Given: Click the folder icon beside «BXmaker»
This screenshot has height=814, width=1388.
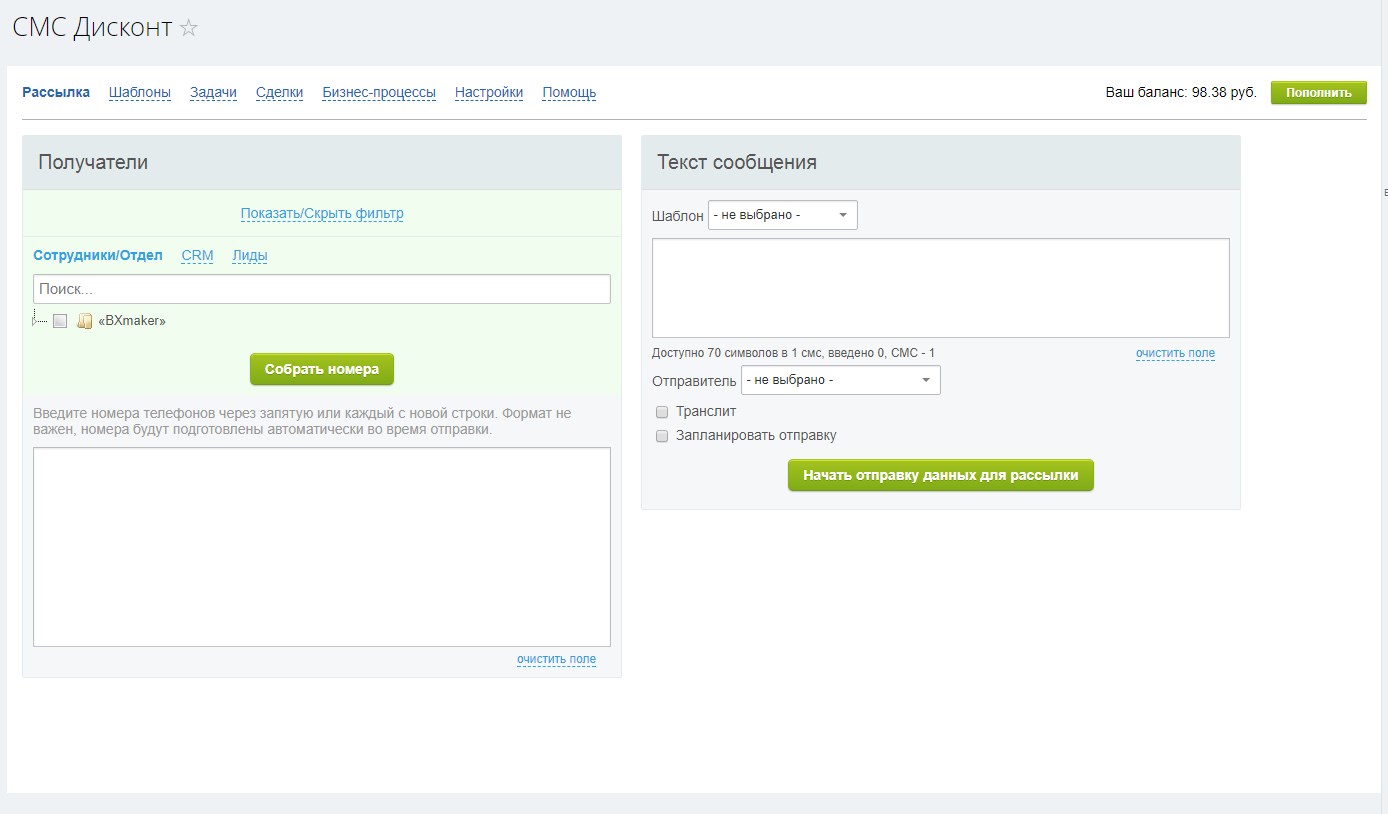Looking at the screenshot, I should 85,321.
